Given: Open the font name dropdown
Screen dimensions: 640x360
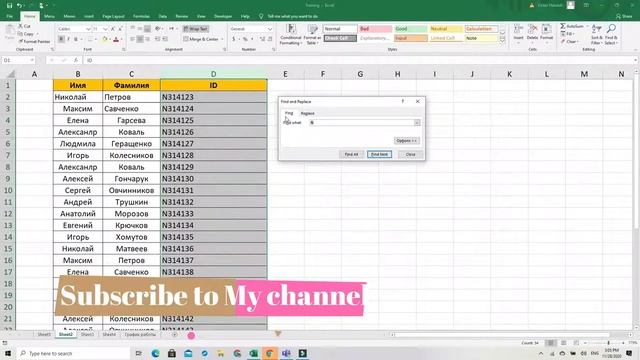Looking at the screenshot, I should 88,29.
